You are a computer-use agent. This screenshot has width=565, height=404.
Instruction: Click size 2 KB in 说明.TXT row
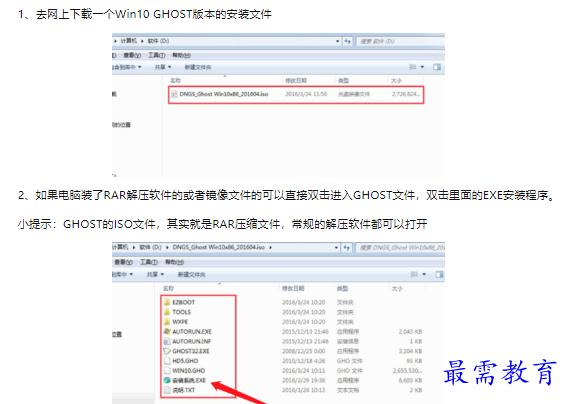pyautogui.click(x=415, y=390)
